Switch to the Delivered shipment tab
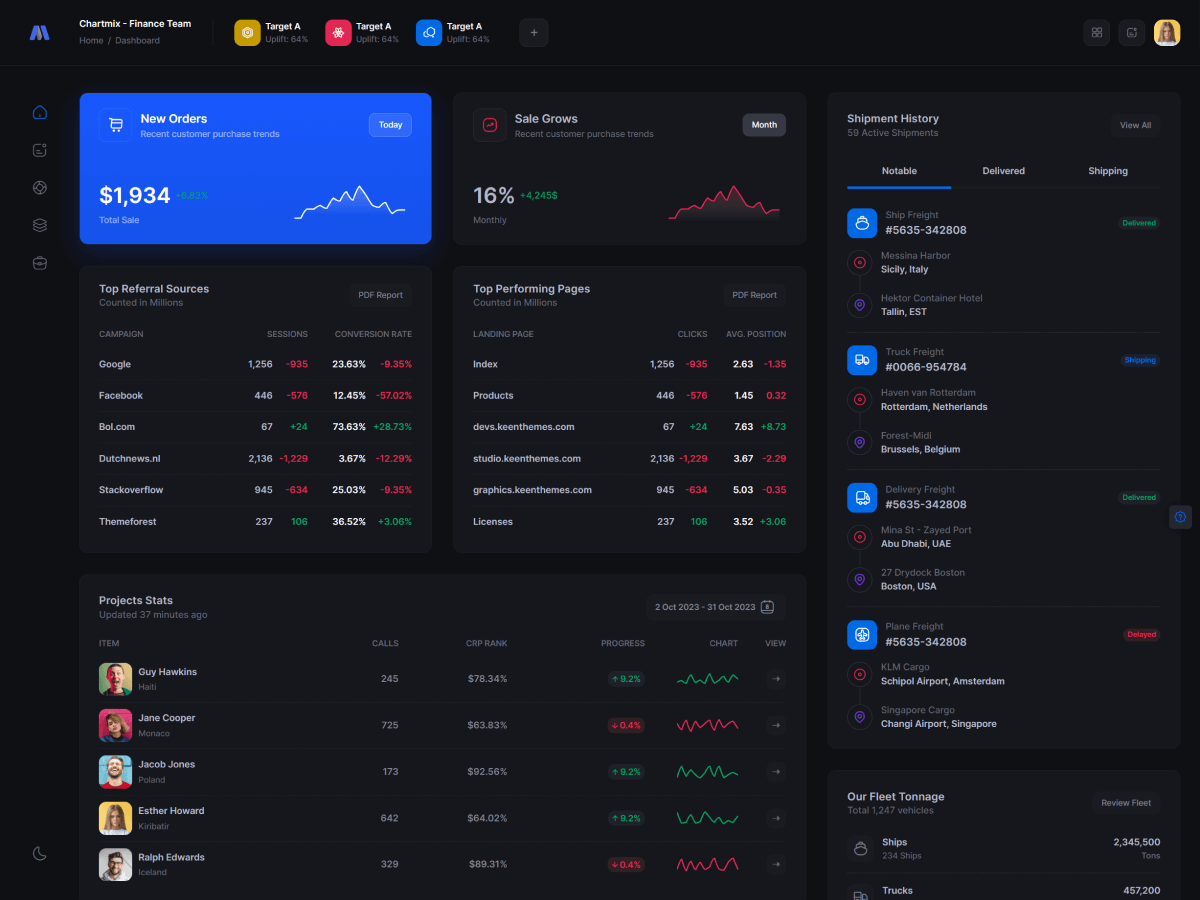The width and height of the screenshot is (1200, 900). [1003, 171]
